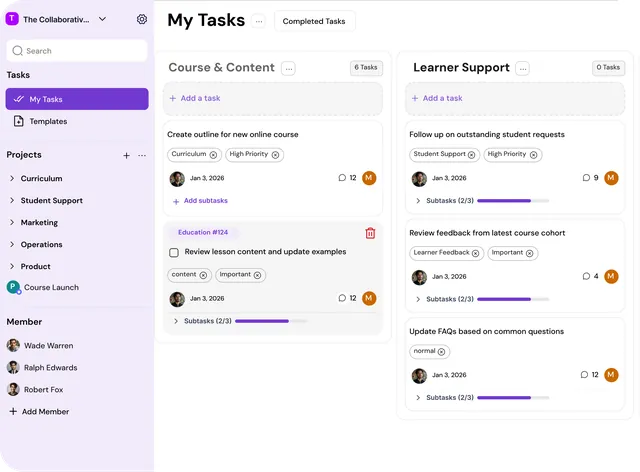Click the Course Launch P avatar icon
This screenshot has height=472, width=640.
pyautogui.click(x=13, y=287)
